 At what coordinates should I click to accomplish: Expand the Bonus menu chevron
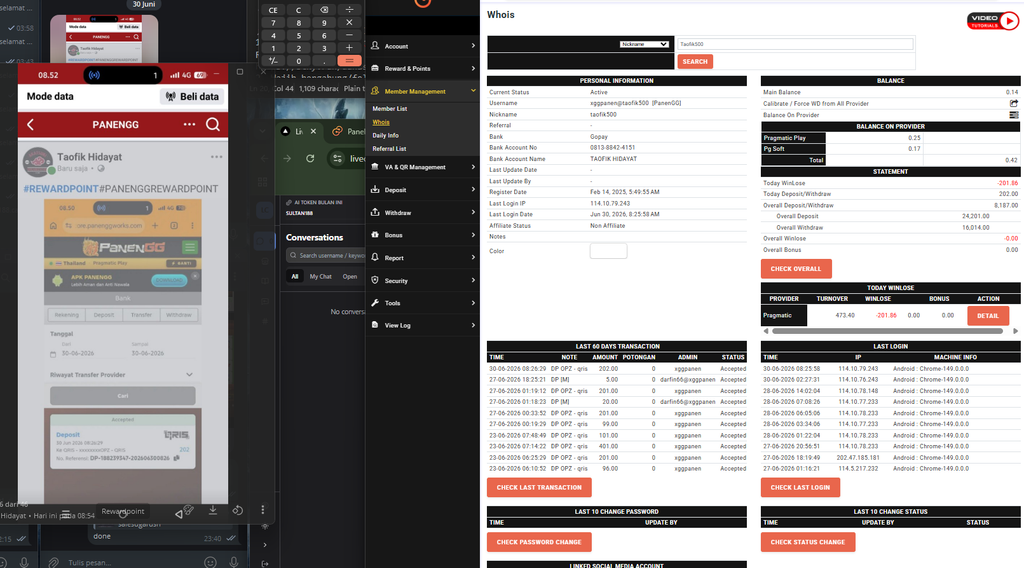point(473,234)
